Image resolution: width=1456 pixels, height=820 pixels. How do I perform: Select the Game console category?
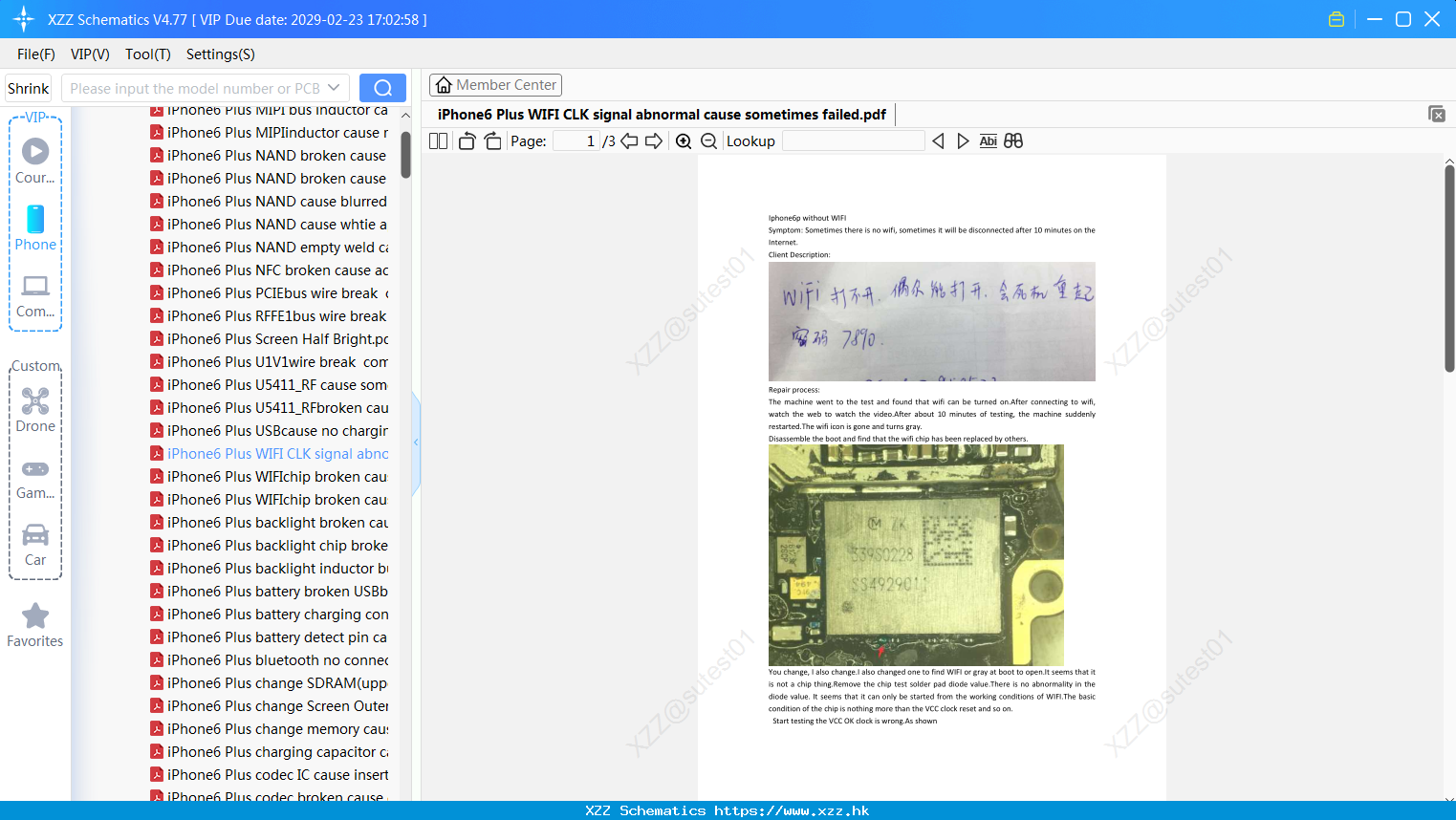(35, 478)
